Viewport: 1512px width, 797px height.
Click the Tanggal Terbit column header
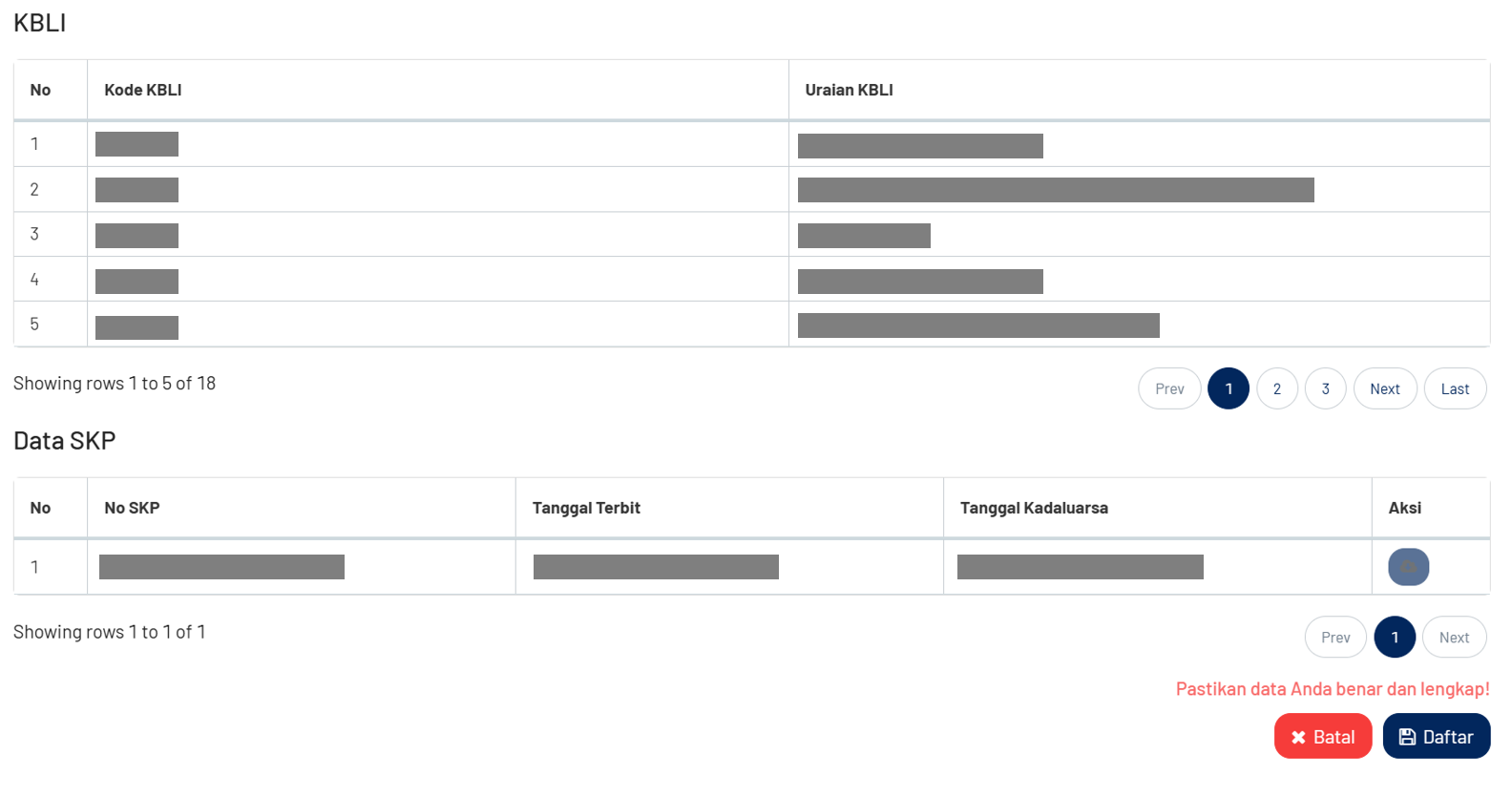click(x=586, y=508)
